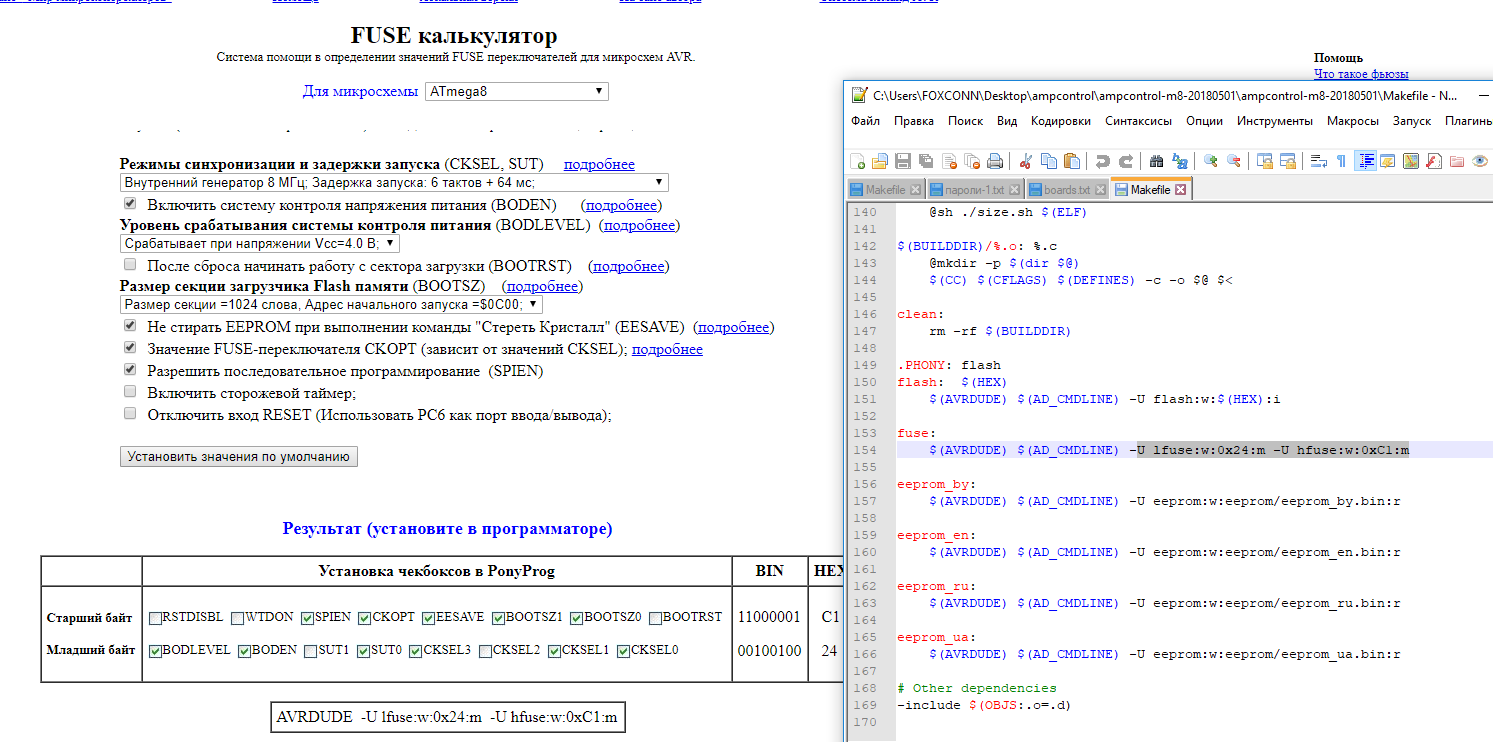Open 'подробнее' link next to CKSEL, SUT heading
1493x742 pixels.
point(599,164)
